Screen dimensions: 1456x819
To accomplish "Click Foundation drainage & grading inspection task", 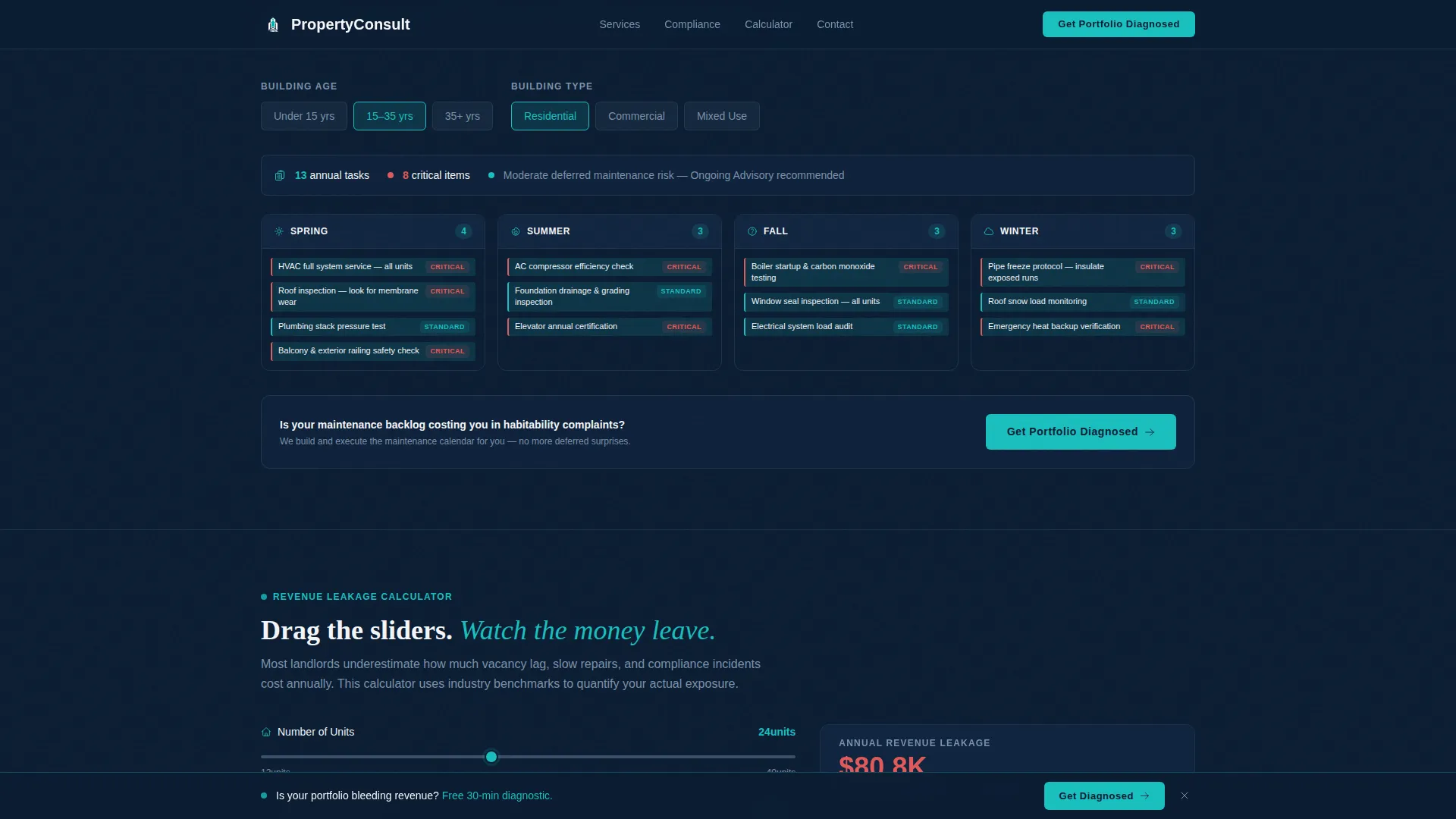I will click(x=610, y=297).
